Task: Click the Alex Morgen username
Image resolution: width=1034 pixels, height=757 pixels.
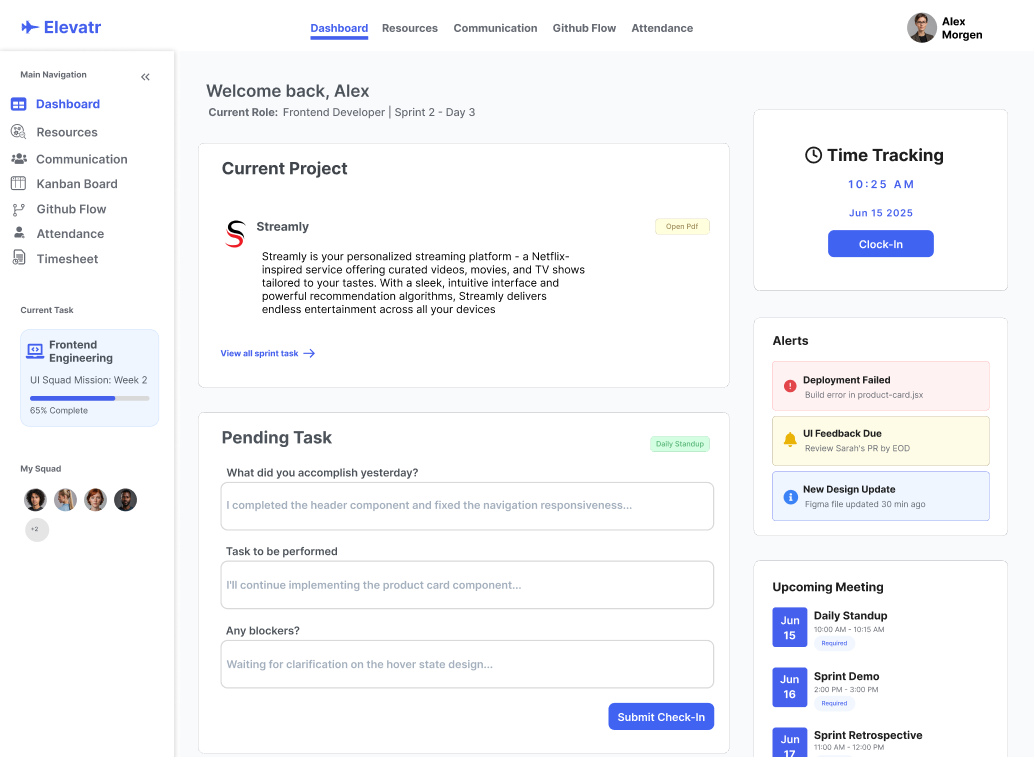Action: [x=961, y=28]
